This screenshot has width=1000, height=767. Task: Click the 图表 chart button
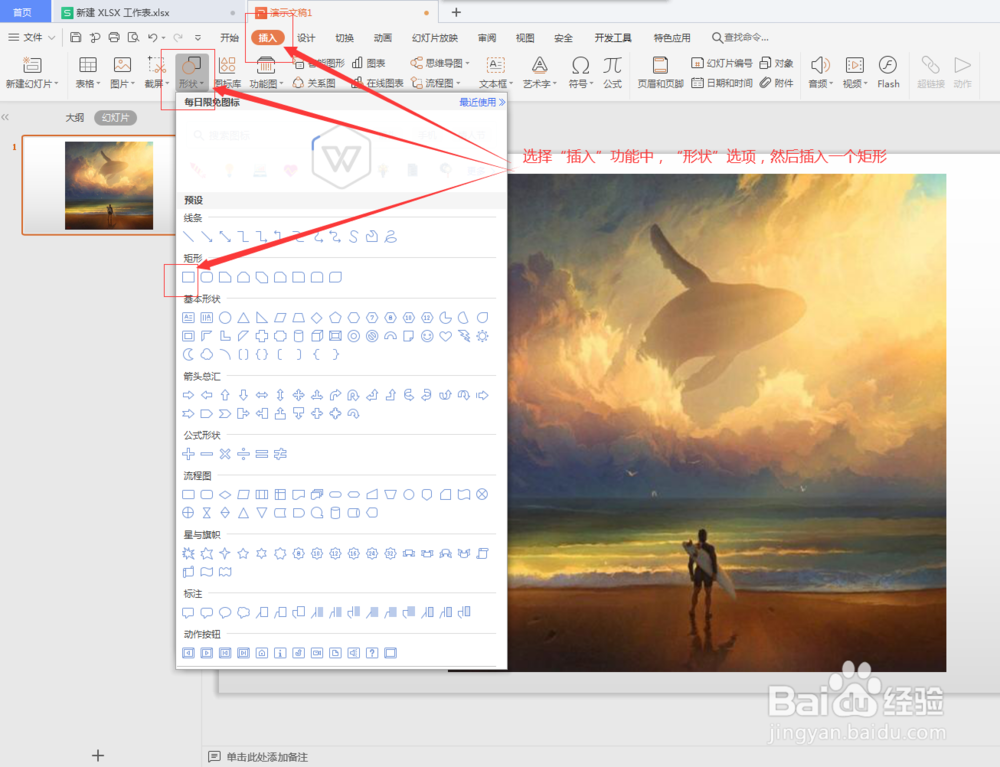coord(369,62)
